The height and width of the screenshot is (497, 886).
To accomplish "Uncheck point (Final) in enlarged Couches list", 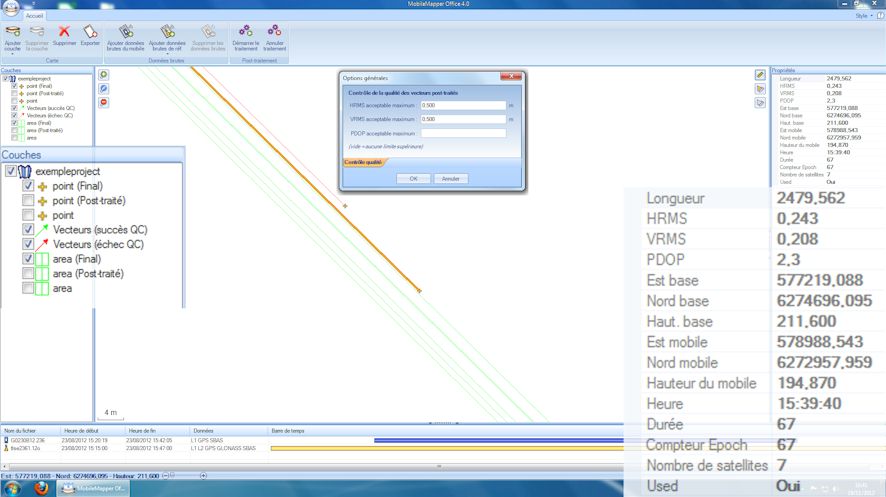I will [x=28, y=185].
